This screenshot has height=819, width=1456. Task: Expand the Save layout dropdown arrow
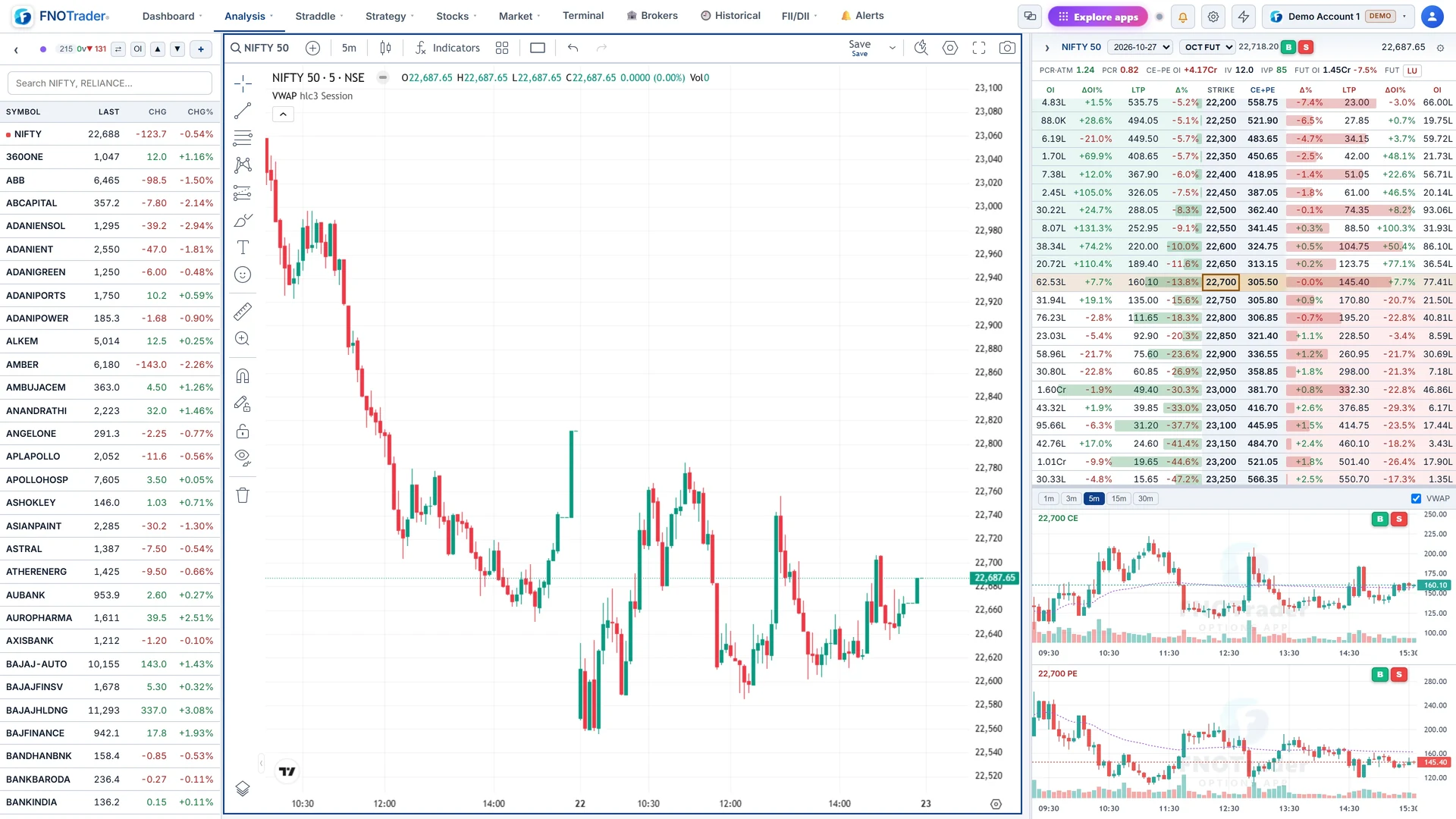pos(893,48)
